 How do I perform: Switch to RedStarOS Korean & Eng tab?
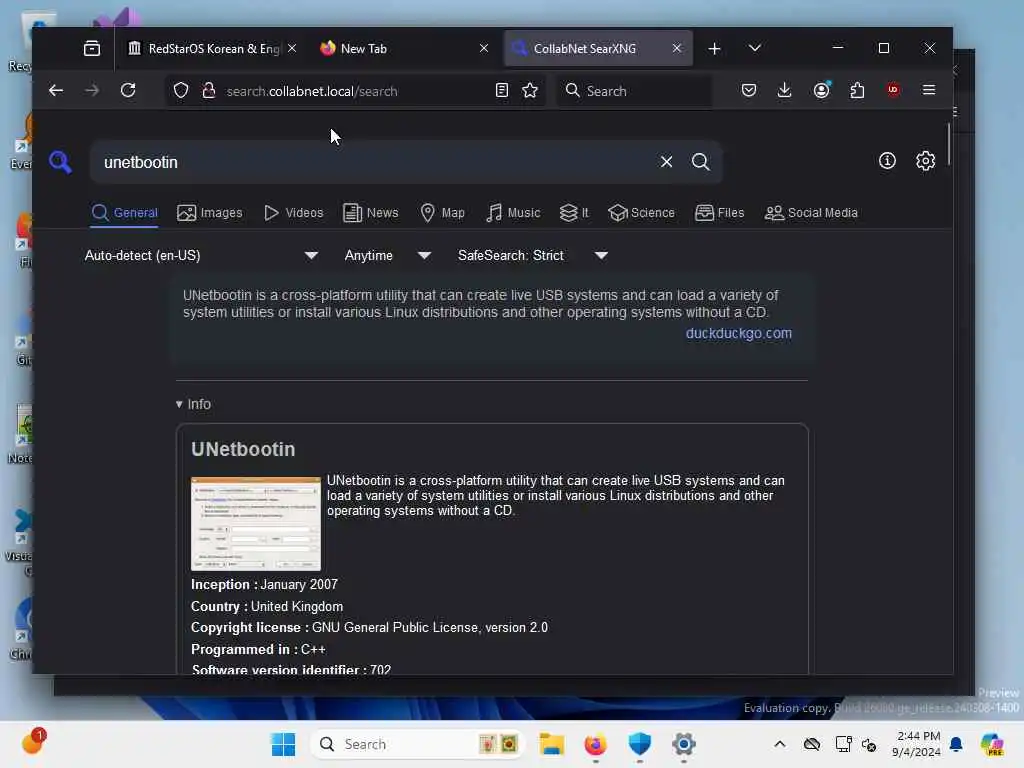coord(202,48)
